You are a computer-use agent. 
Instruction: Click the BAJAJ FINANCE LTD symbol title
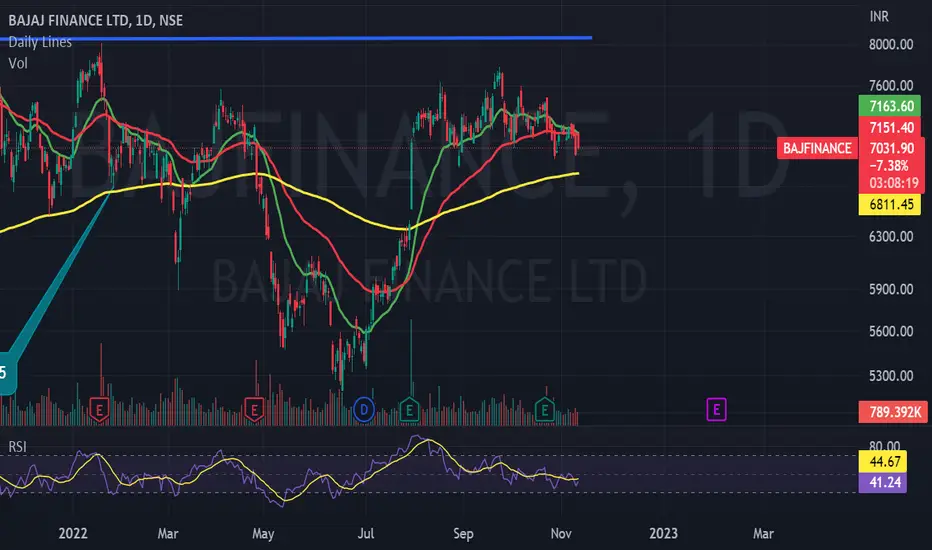96,20
